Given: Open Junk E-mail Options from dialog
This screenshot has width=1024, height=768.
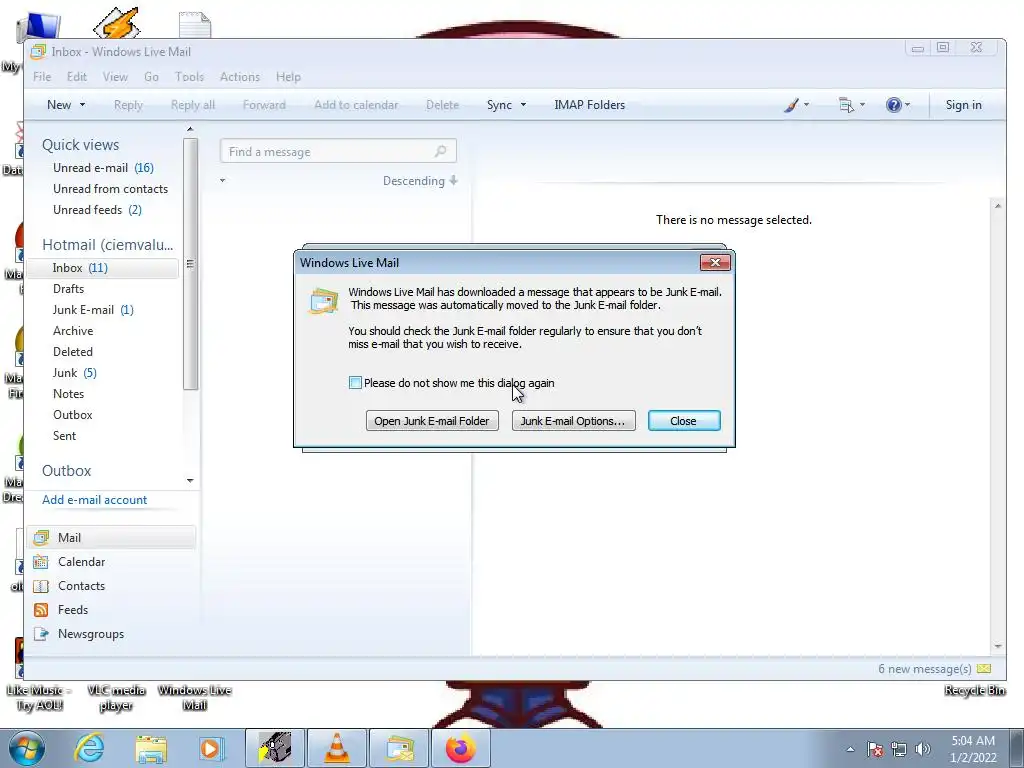Looking at the screenshot, I should (573, 421).
